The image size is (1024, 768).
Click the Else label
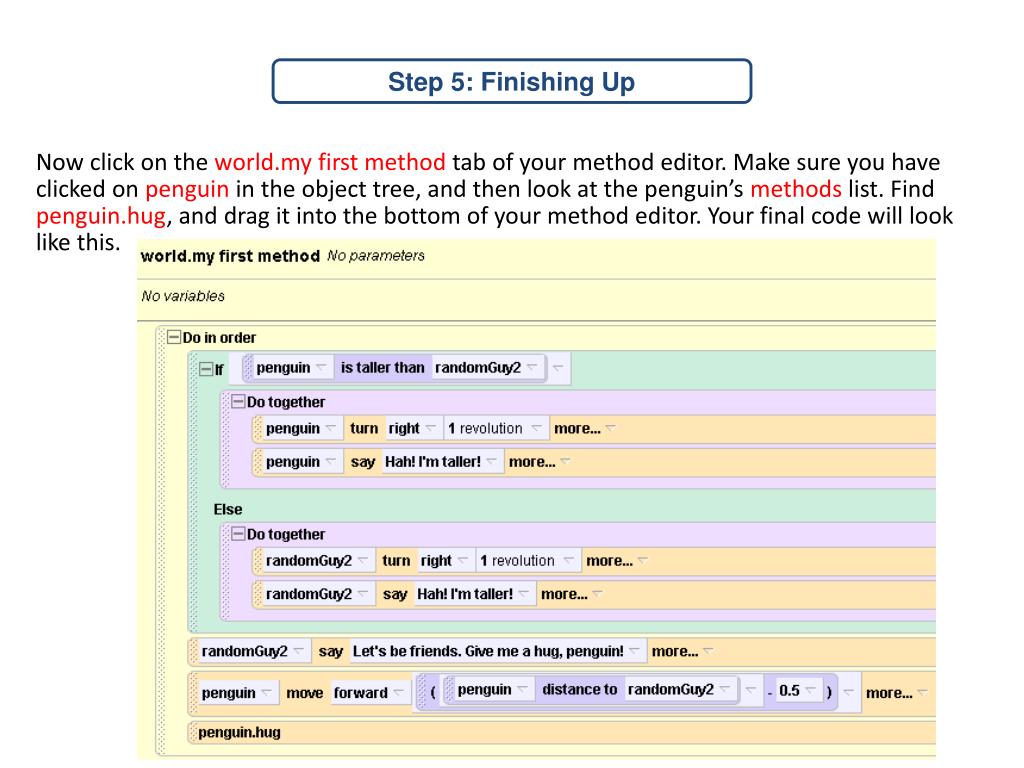228,509
